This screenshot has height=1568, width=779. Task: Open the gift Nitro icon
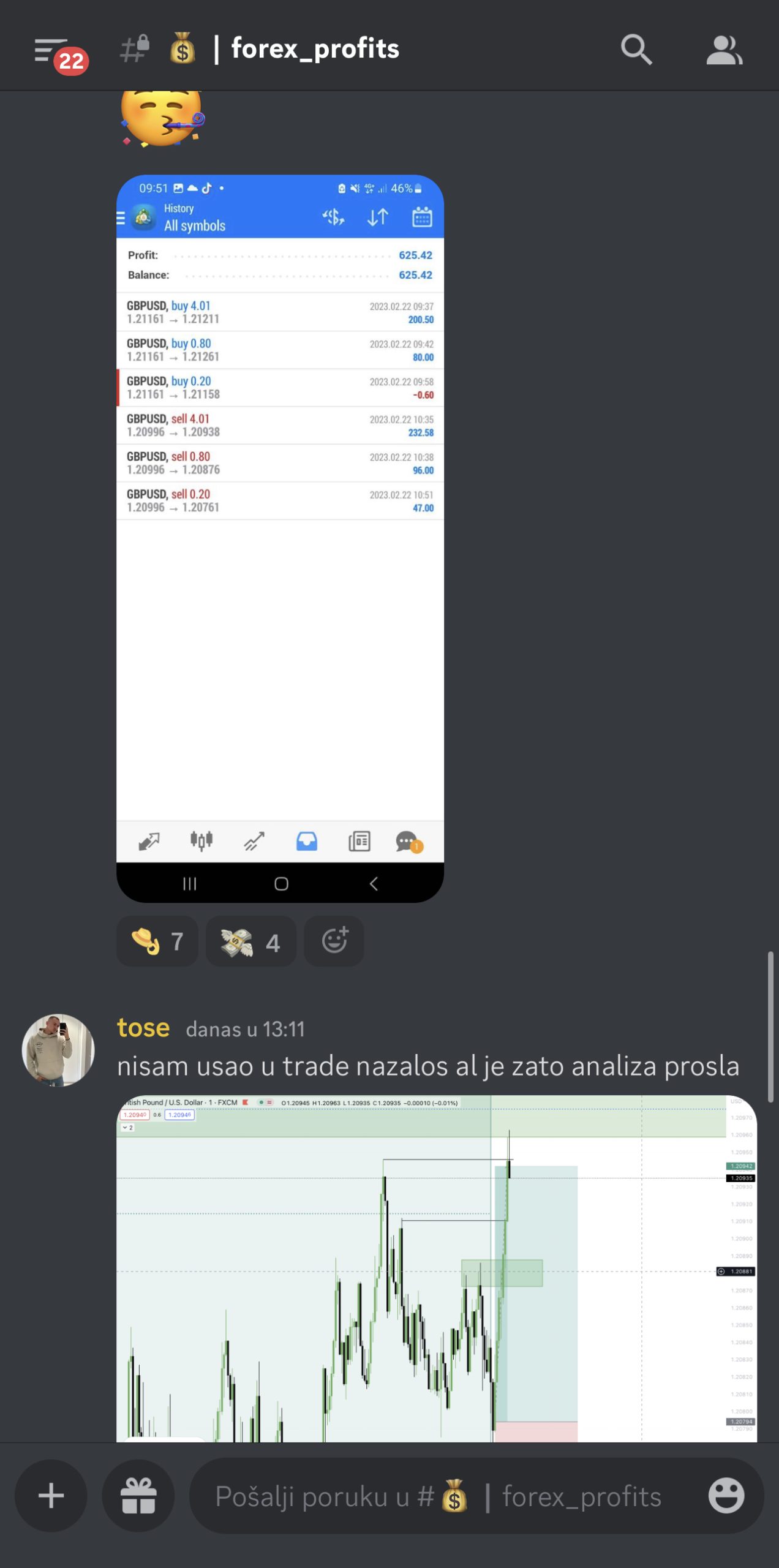pyautogui.click(x=138, y=1496)
